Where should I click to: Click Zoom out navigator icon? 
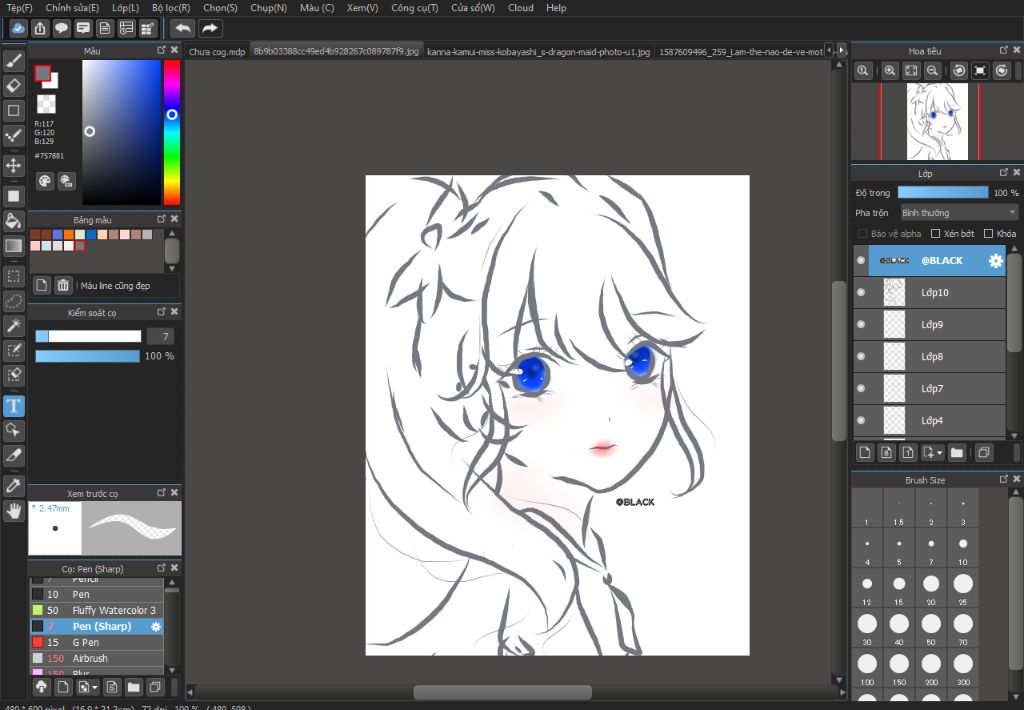(933, 71)
